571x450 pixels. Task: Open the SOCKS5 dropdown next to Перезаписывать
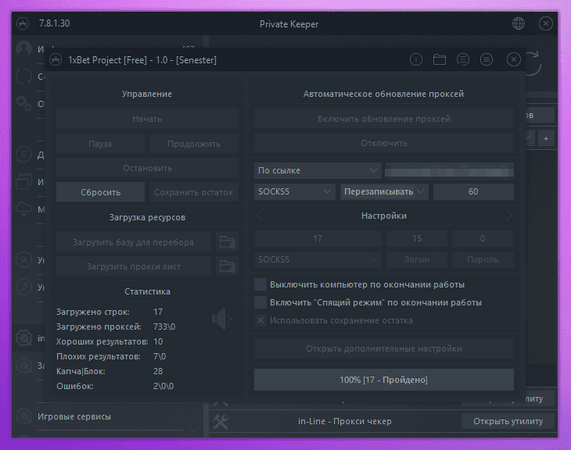click(295, 192)
